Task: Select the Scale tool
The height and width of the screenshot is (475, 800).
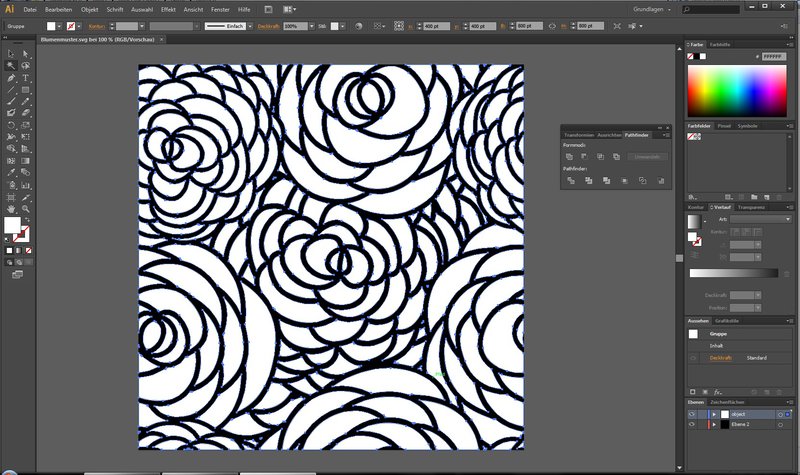Action: point(26,125)
